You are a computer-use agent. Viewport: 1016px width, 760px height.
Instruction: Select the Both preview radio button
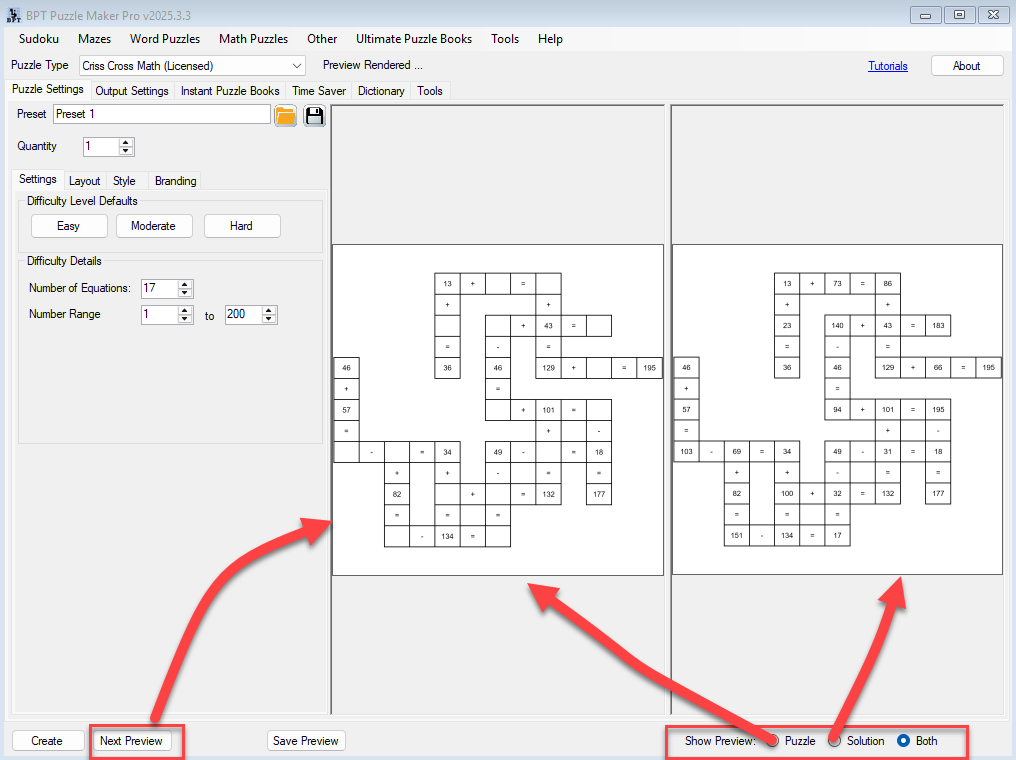[903, 741]
